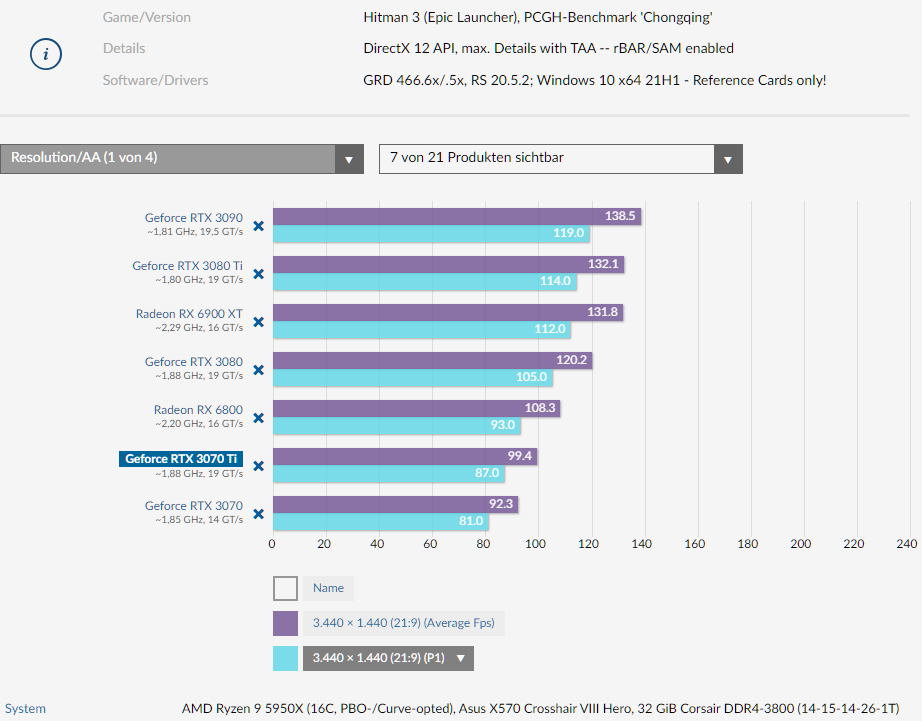Screen dimensions: 922x721
Task: Click the 93.0 P1 bar of RX 6800
Action: coord(397,425)
